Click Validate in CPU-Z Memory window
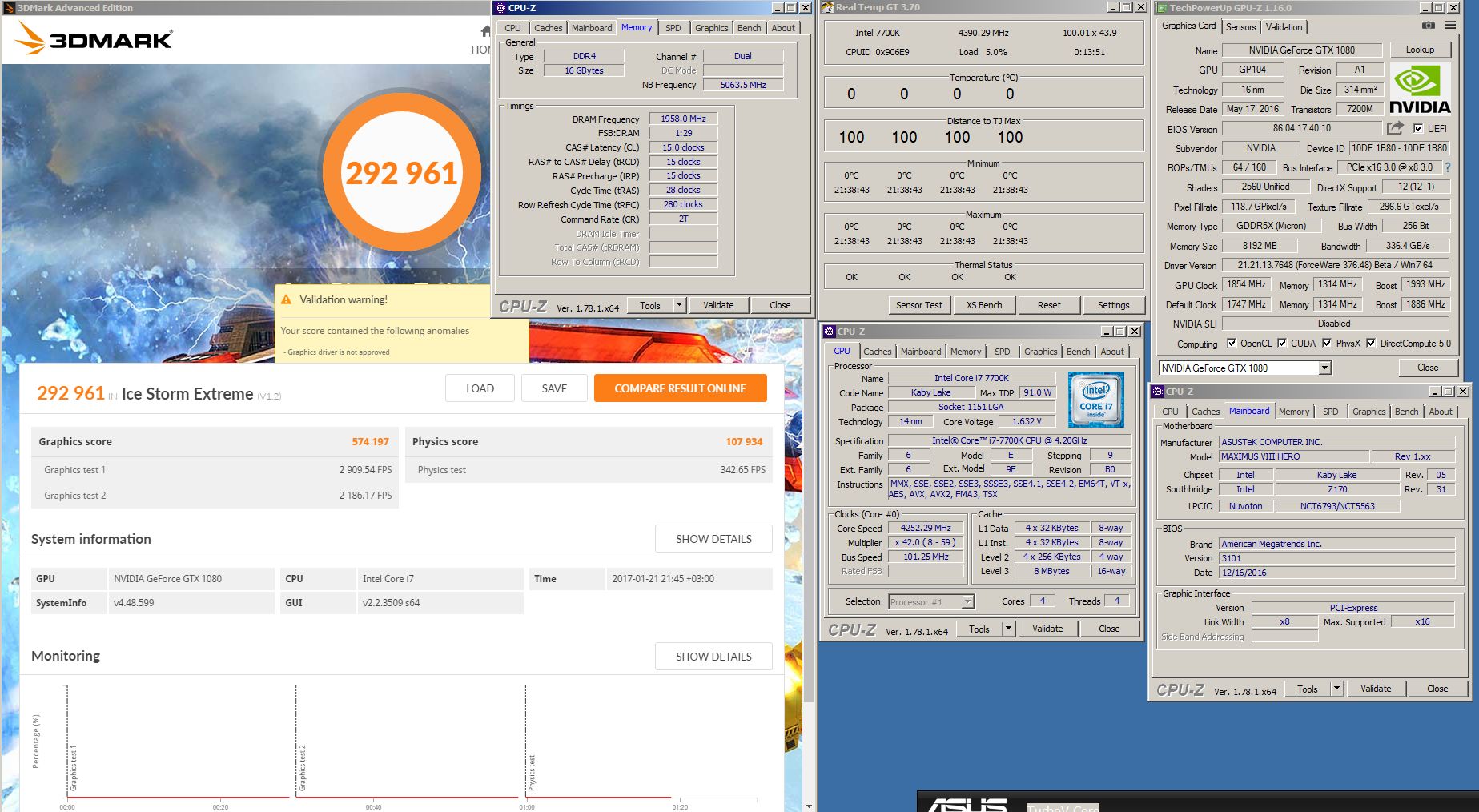Viewport: 1479px width, 812px height. (x=718, y=305)
